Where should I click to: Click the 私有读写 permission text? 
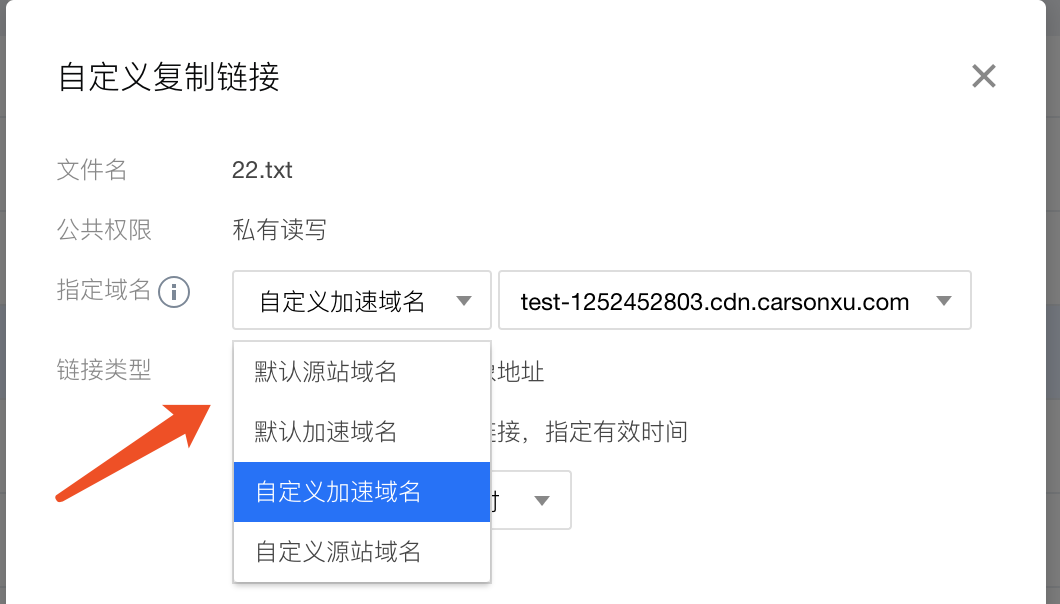point(277,230)
